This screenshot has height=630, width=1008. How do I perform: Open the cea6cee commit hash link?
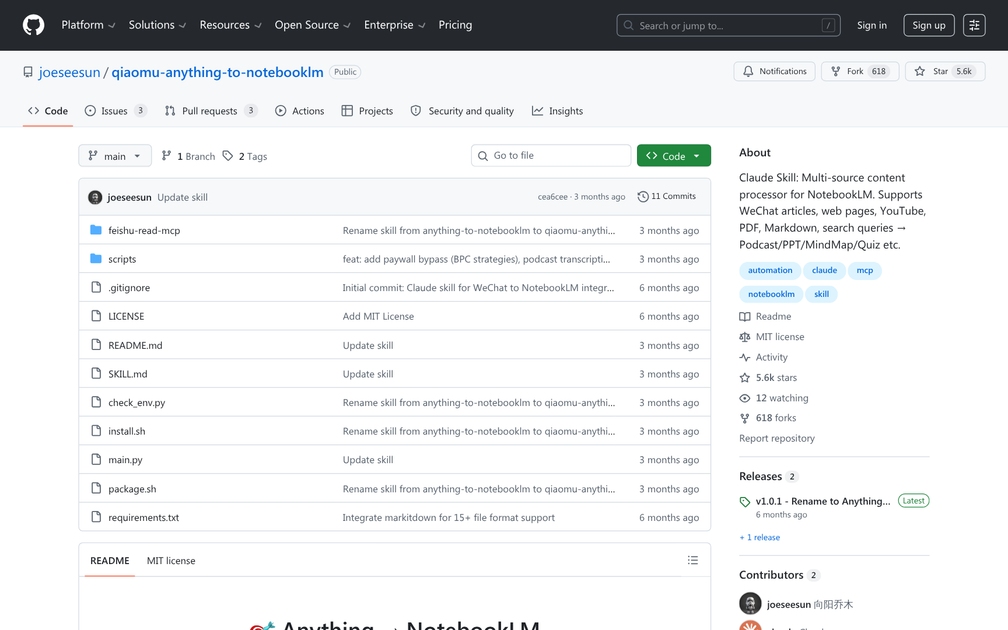(x=553, y=197)
